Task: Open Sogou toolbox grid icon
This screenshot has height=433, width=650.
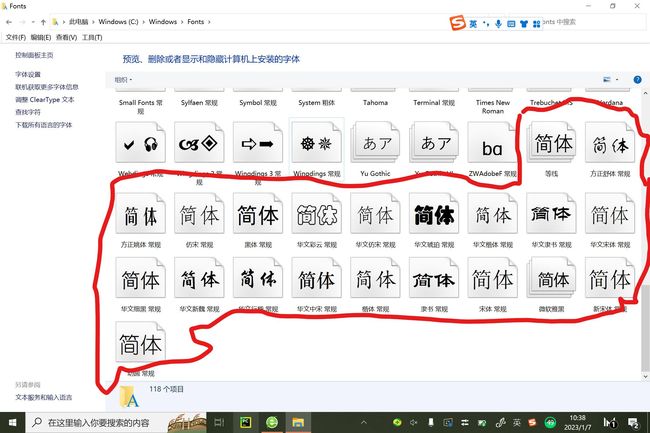Action: click(536, 24)
